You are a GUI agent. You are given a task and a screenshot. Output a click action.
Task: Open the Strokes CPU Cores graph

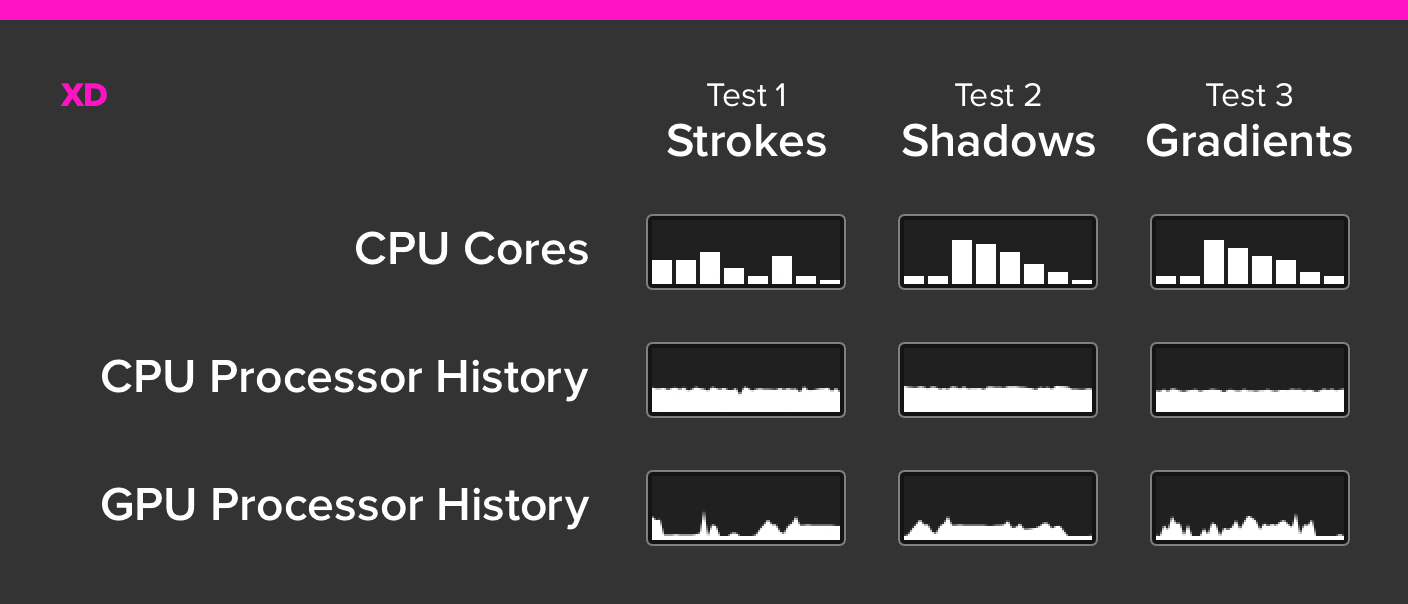pos(746,252)
